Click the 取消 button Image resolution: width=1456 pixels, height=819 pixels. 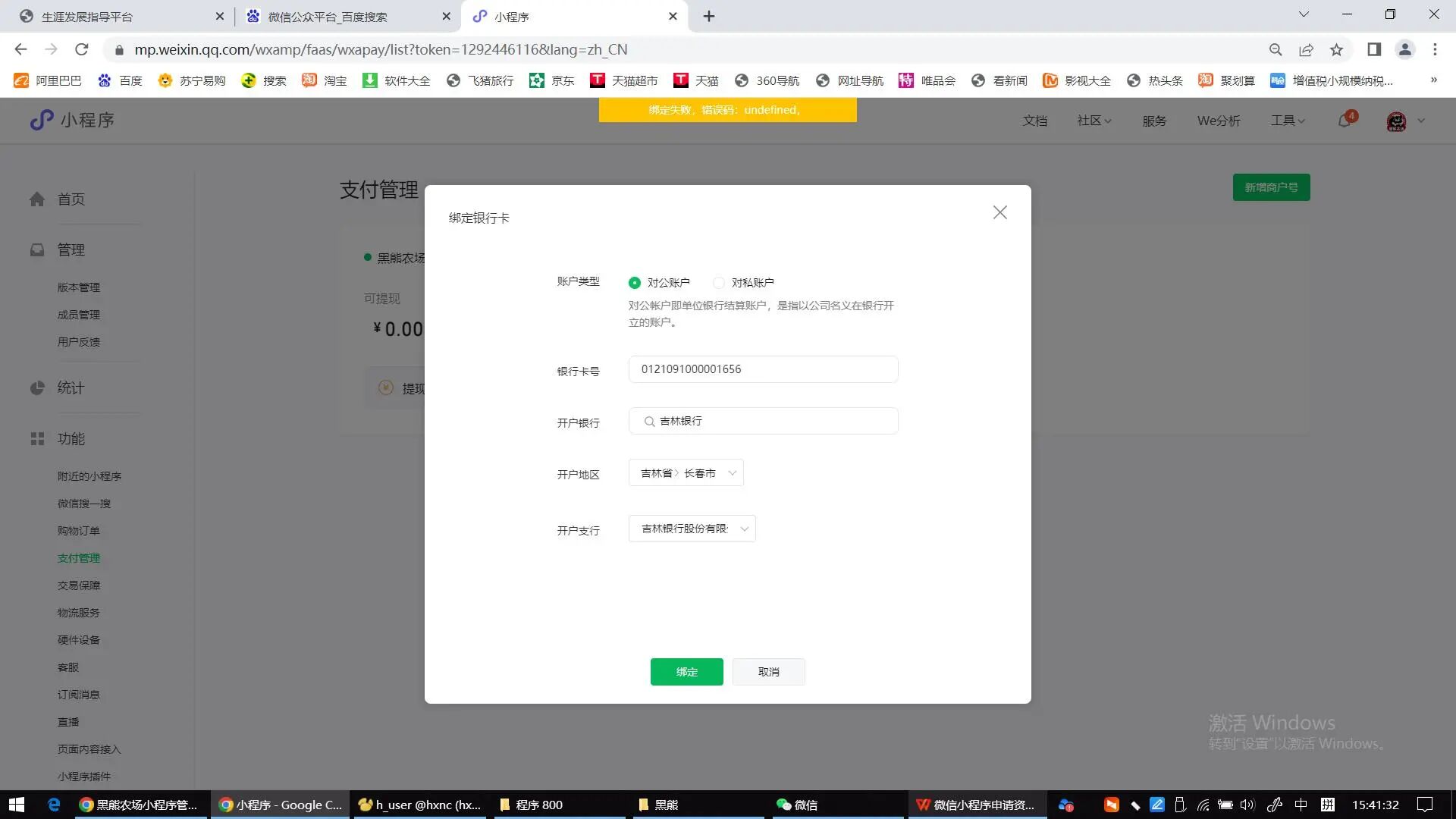coord(768,672)
